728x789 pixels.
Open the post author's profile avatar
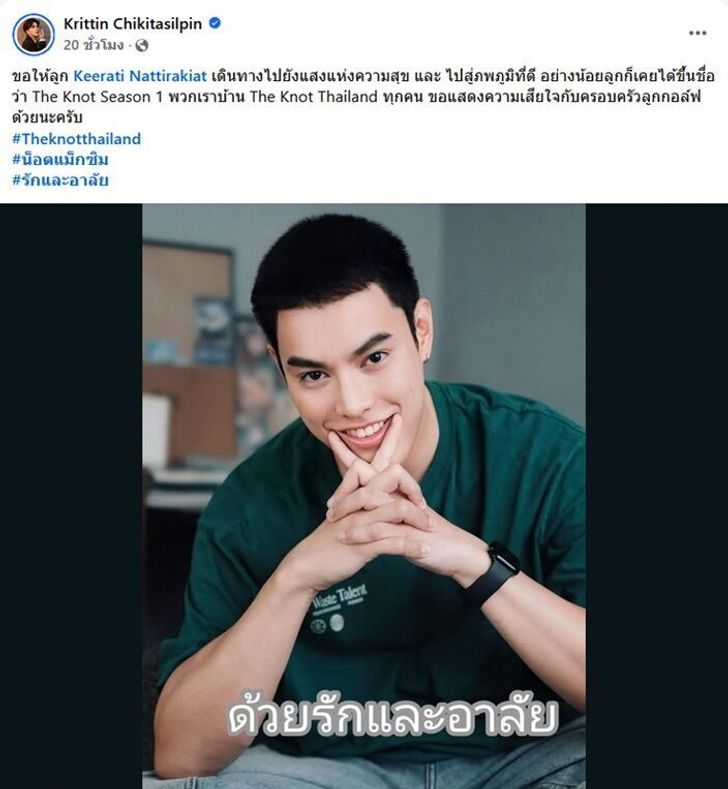pos(33,34)
